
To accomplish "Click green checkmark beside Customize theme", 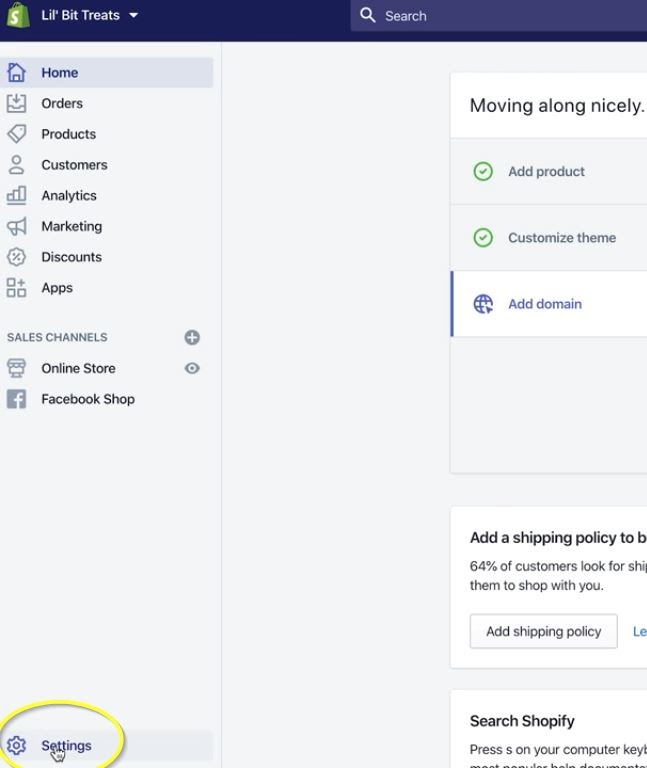I will coord(483,238).
